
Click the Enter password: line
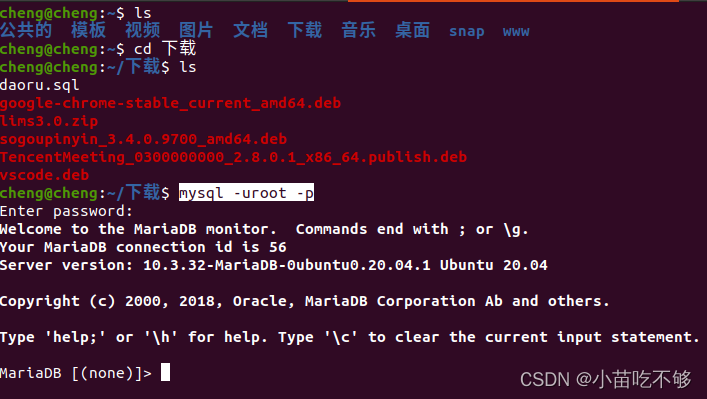(67, 211)
